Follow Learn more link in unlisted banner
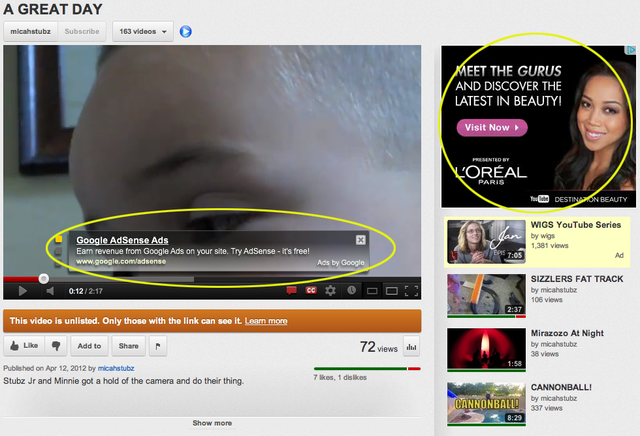Screen dimensions: 640x436 click(x=266, y=321)
